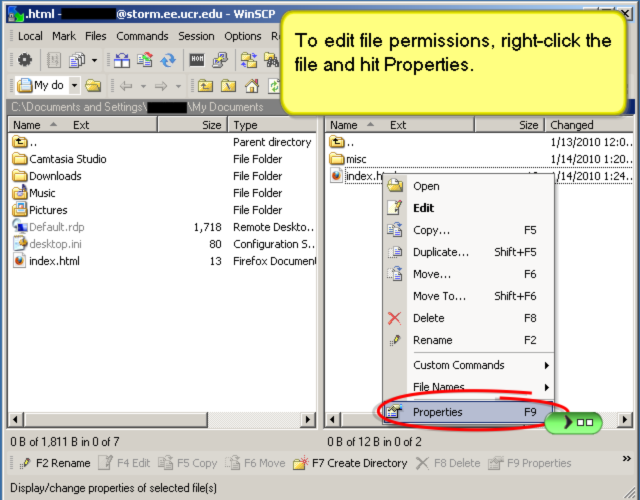Click the green tutorial play/pause control

coord(574,423)
